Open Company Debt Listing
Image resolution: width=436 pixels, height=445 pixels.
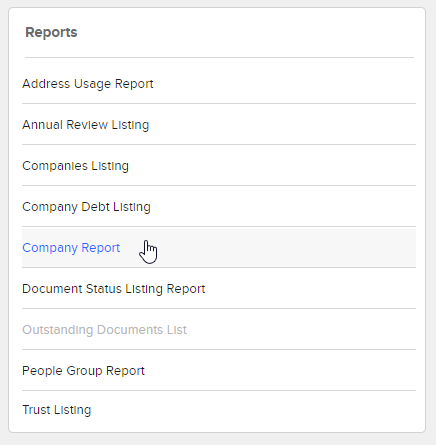point(86,207)
